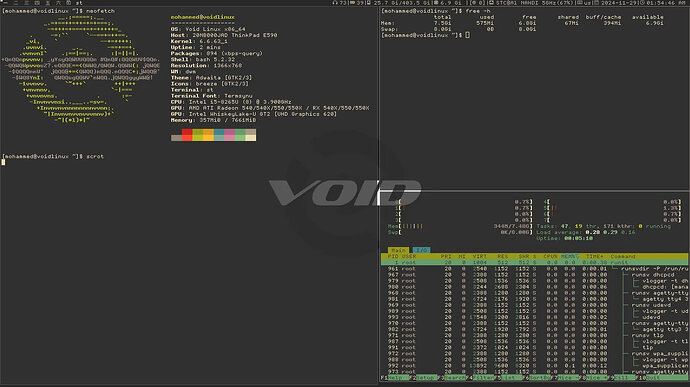Click the 'Resolution: 1366x768' line
The image size is (690, 387).
pyautogui.click(x=206, y=66)
